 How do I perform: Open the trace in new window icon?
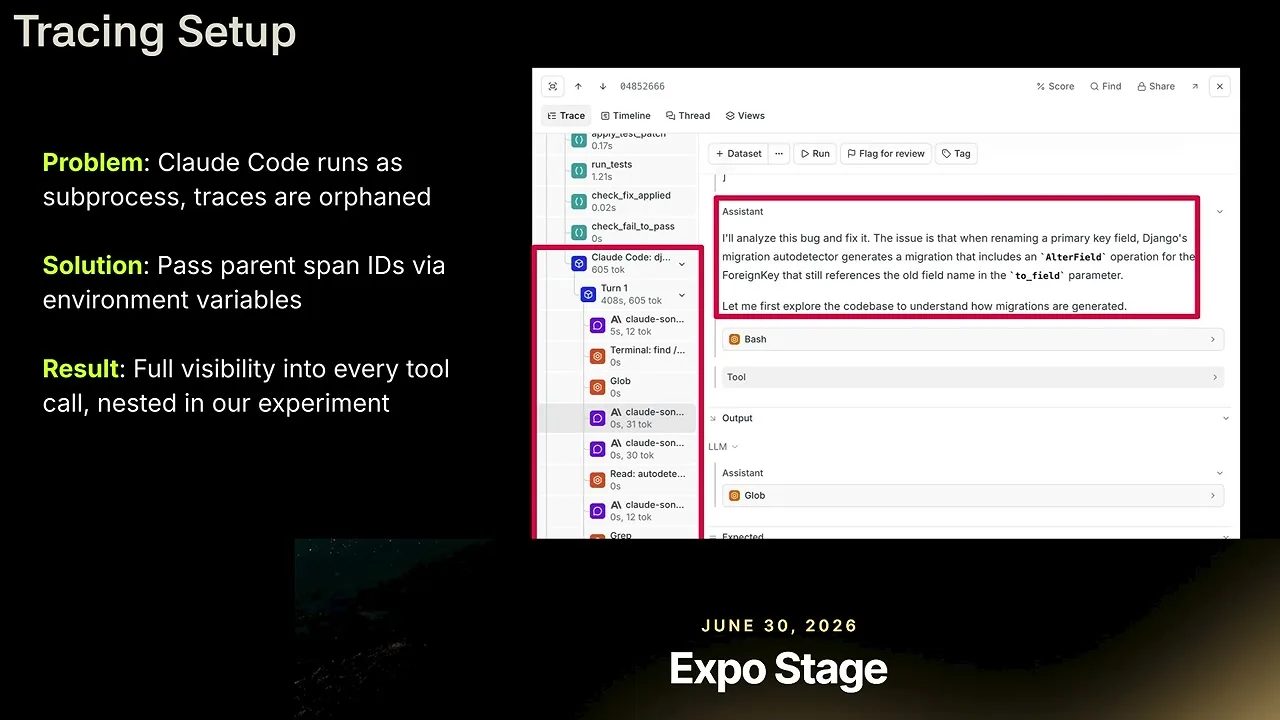(1195, 86)
